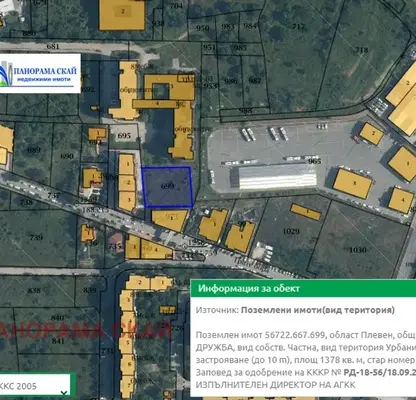Select parcel 1030 on the map
This screenshot has height=400, width=416.
[358, 250]
